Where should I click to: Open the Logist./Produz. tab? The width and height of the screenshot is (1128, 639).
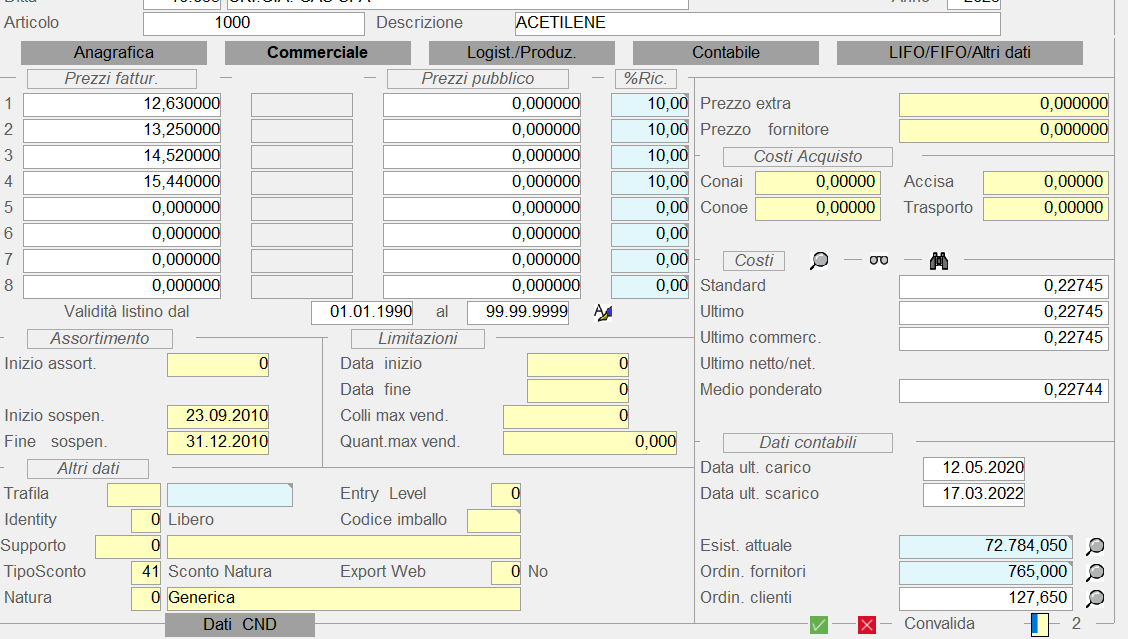(521, 53)
